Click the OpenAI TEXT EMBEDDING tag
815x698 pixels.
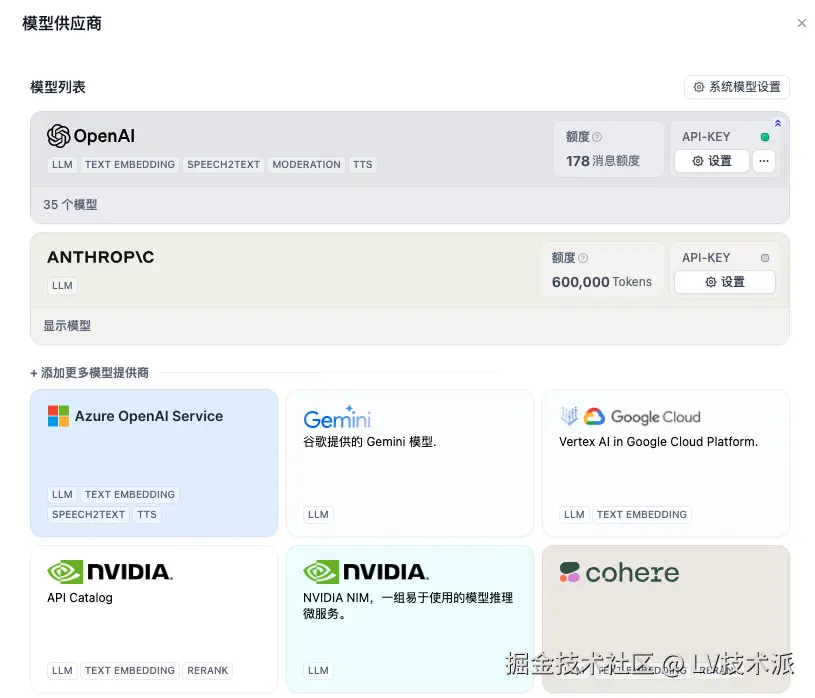[130, 165]
